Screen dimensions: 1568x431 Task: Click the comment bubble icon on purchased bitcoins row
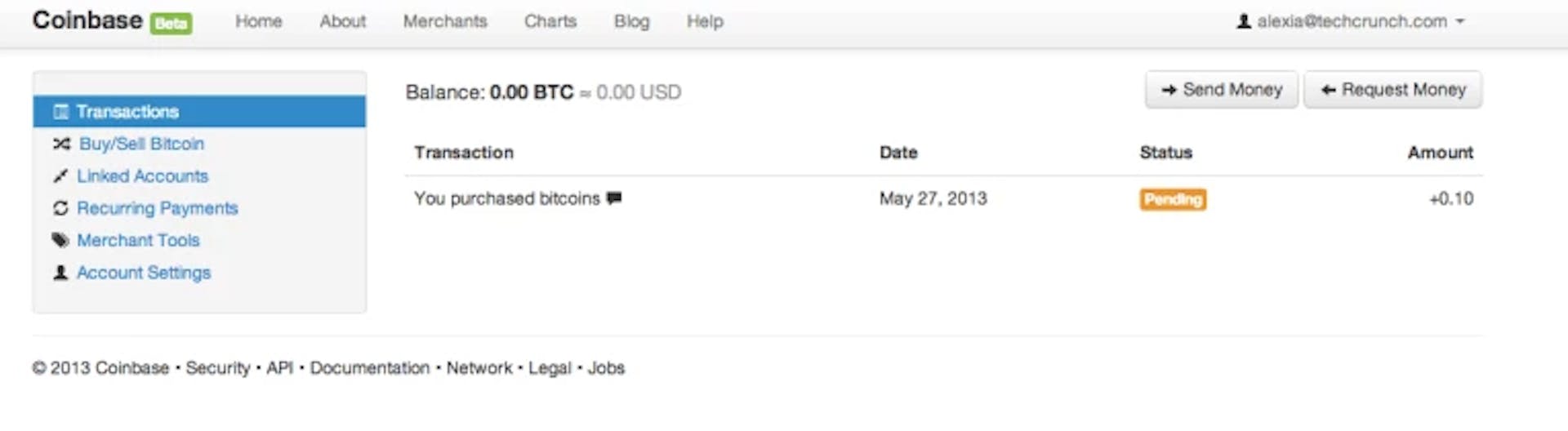tap(614, 198)
